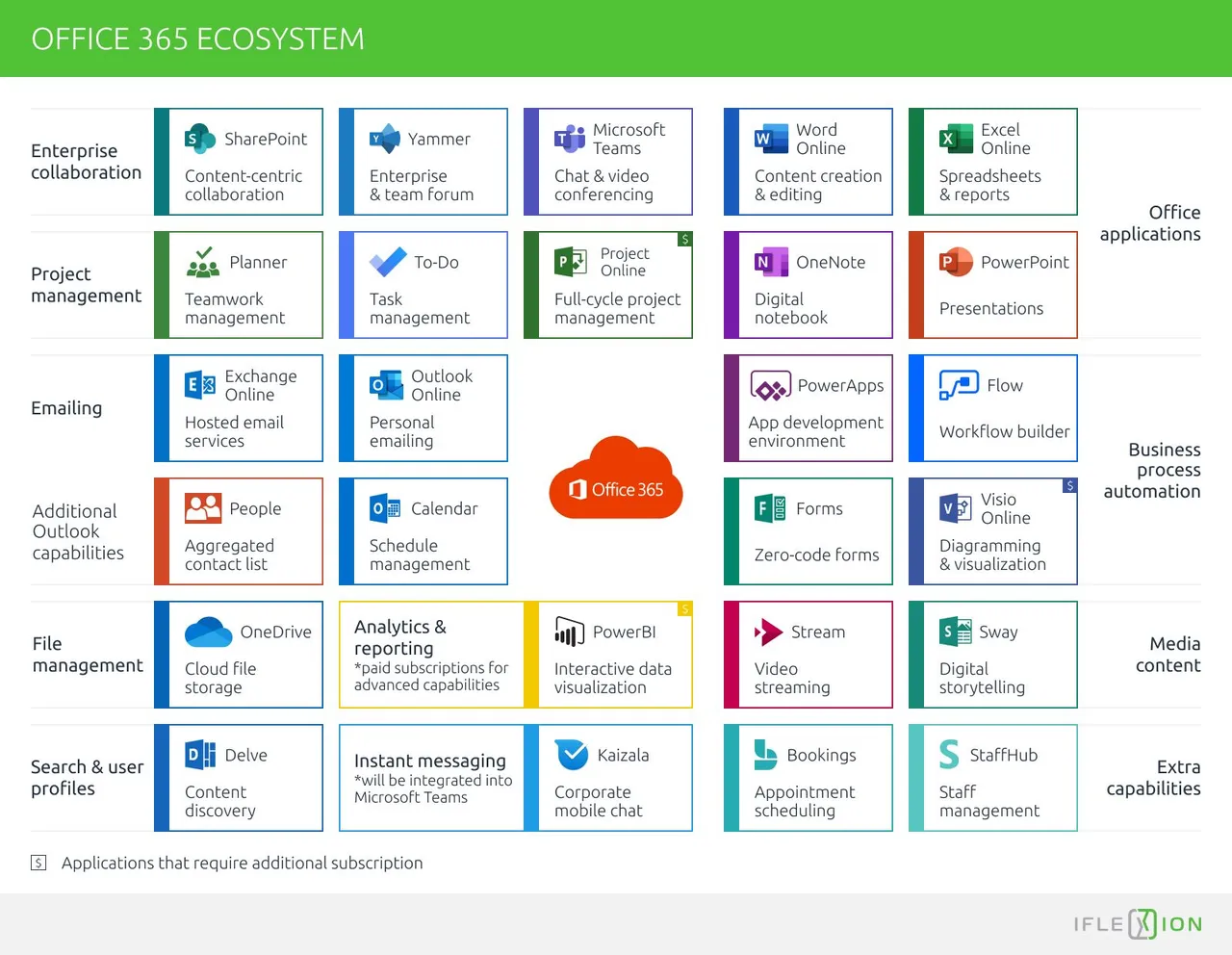Click the Visio Online icon
Screen dimensions: 1232x955
[956, 508]
